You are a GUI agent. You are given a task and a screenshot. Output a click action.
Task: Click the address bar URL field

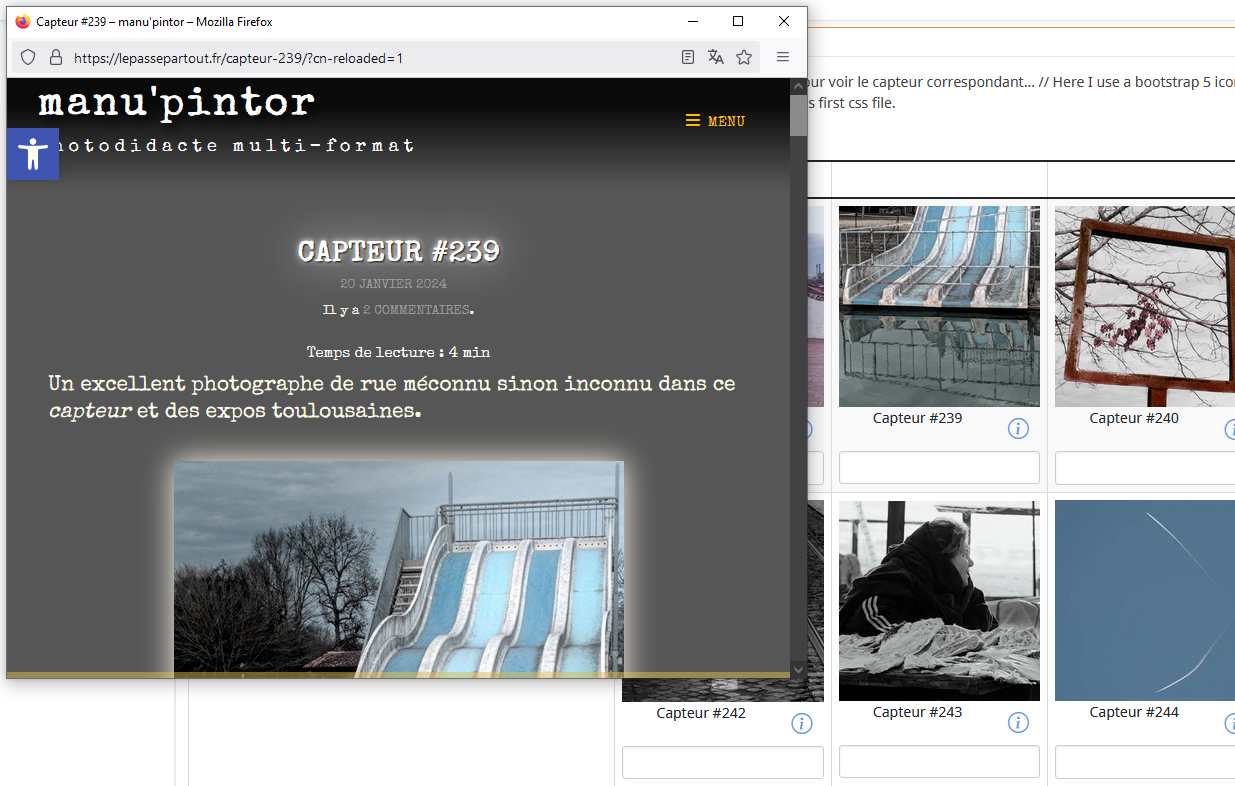[370, 58]
